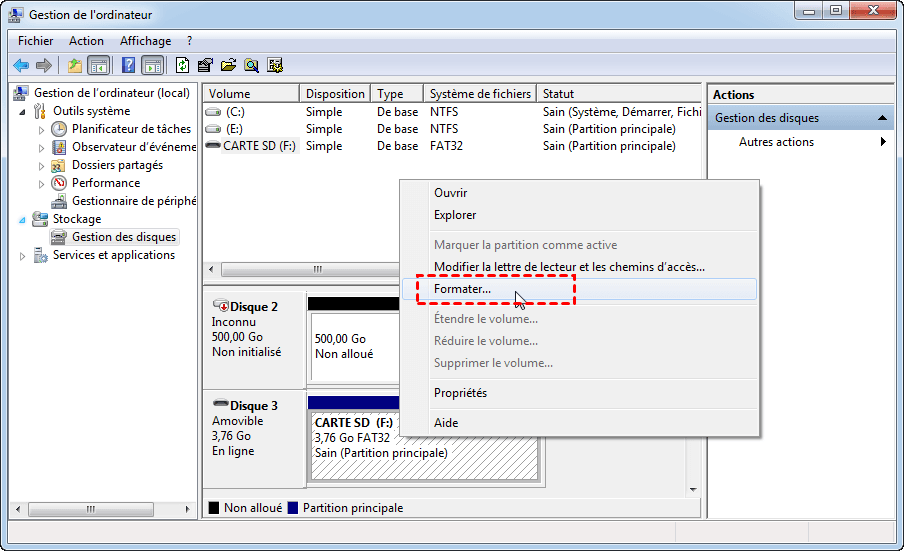Select Propriétés in context menu

point(579,393)
